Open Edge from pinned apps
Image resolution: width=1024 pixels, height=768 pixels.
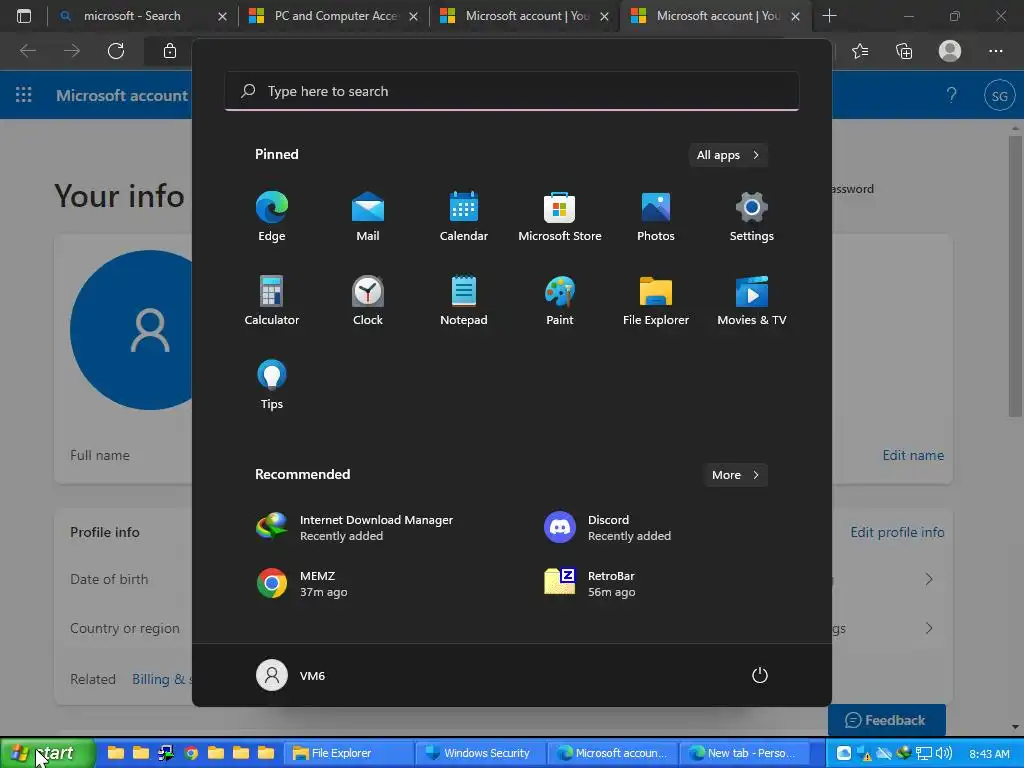[272, 217]
